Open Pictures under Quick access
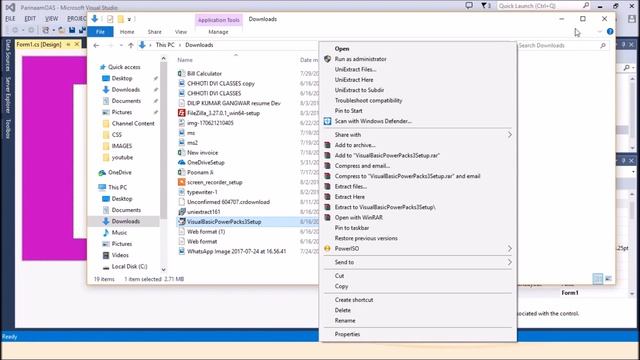This screenshot has height=360, width=640. coord(122,112)
